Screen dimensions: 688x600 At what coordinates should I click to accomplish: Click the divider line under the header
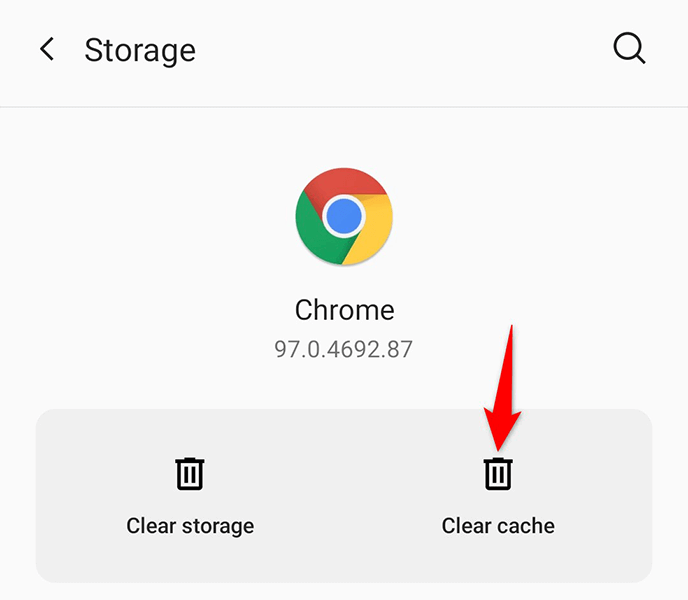click(x=344, y=107)
